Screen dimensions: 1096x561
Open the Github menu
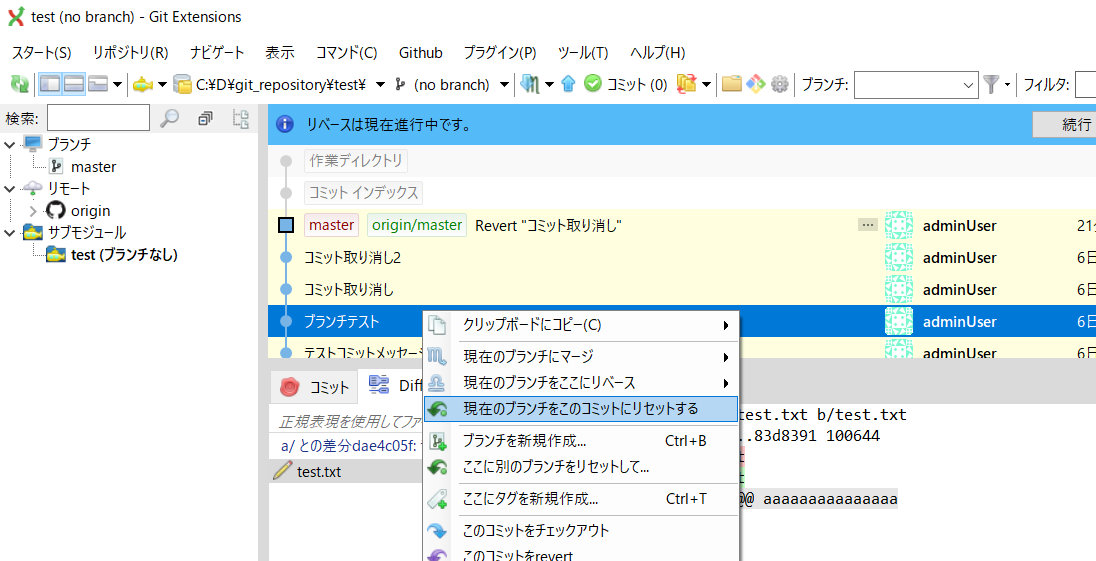[421, 52]
